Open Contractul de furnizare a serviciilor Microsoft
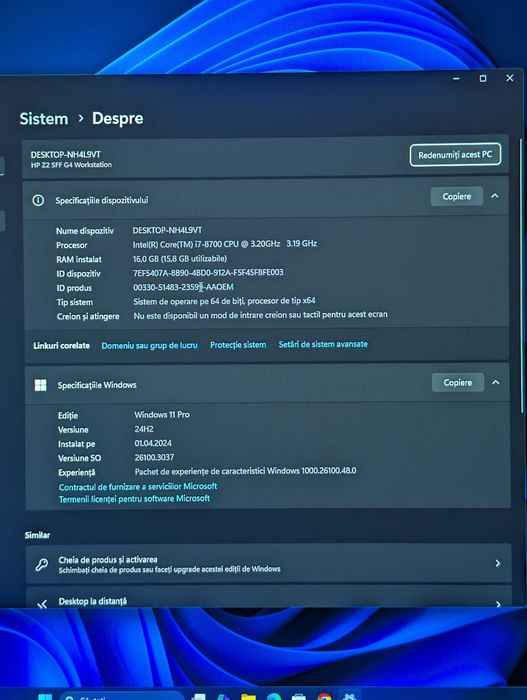This screenshot has height=700, width=527. [138, 487]
